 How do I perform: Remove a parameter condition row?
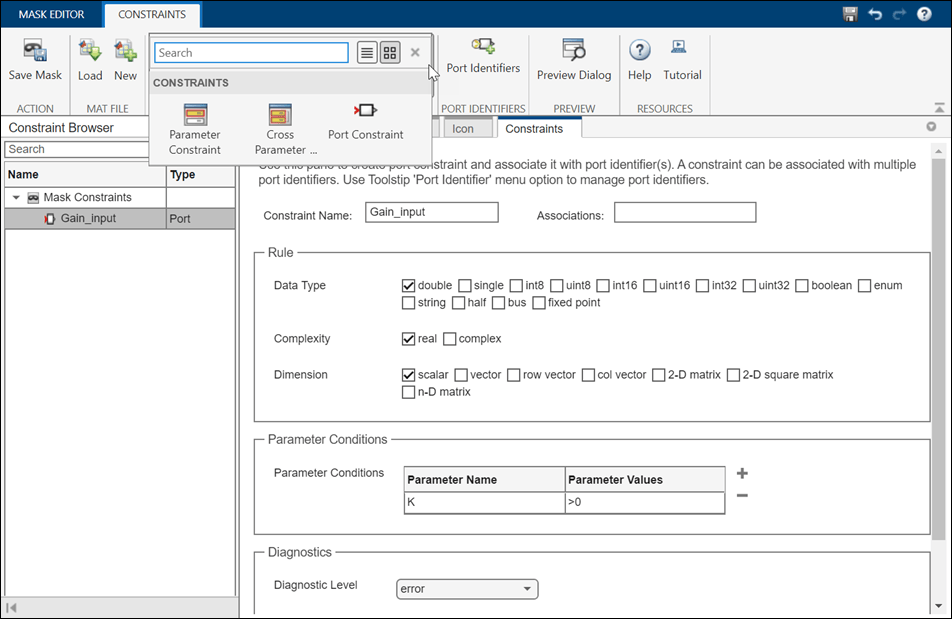(742, 496)
